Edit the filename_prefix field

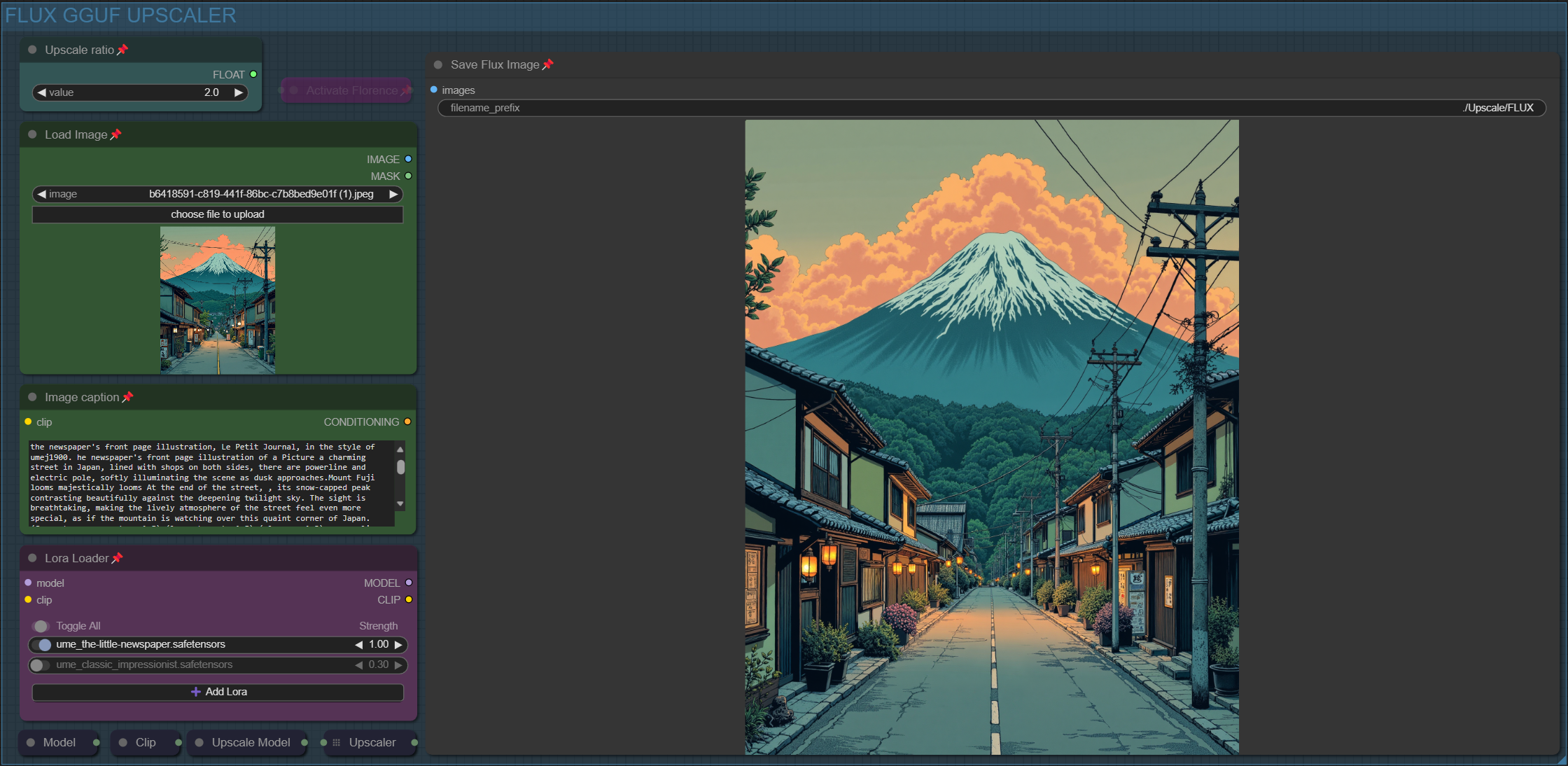(x=991, y=108)
